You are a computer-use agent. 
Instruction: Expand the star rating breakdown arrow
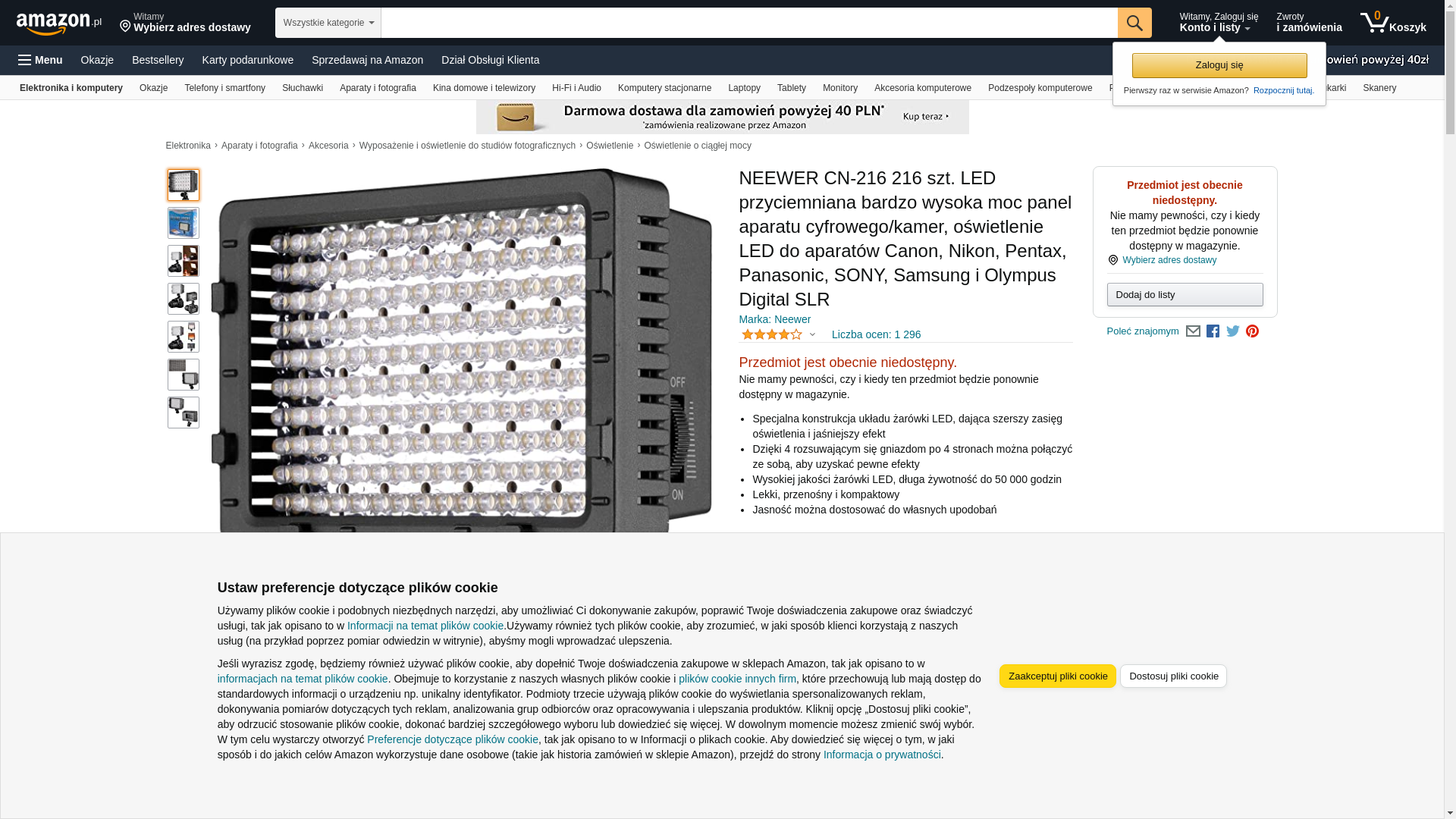pyautogui.click(x=812, y=334)
